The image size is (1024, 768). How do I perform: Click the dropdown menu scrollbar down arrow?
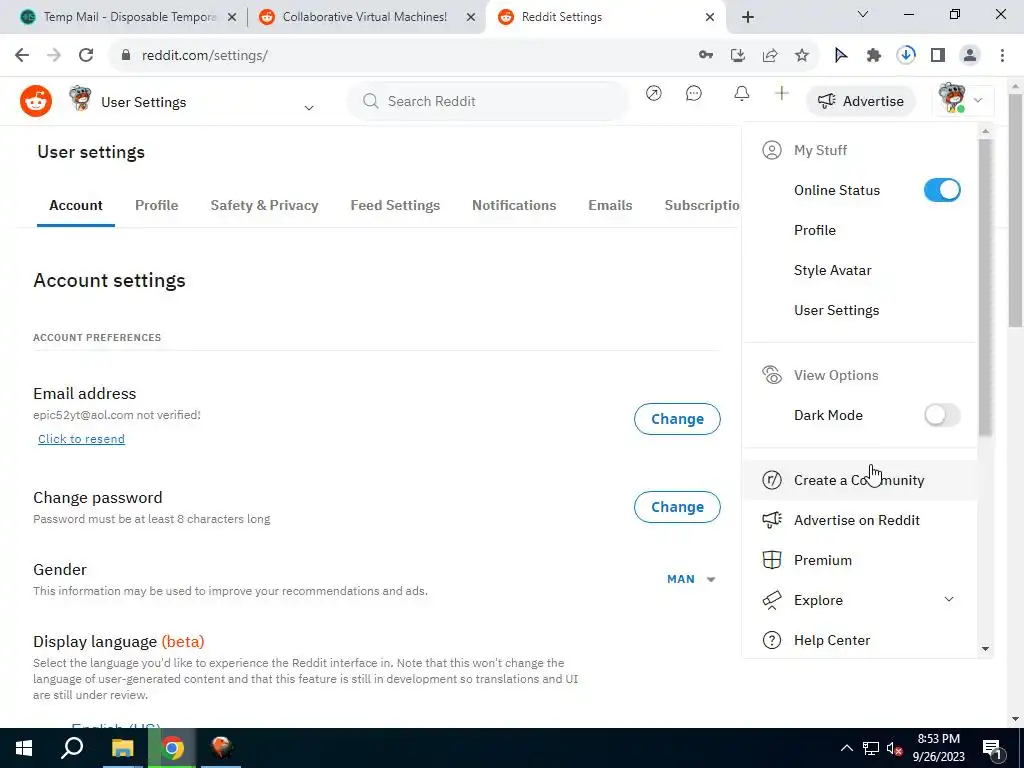[985, 649]
